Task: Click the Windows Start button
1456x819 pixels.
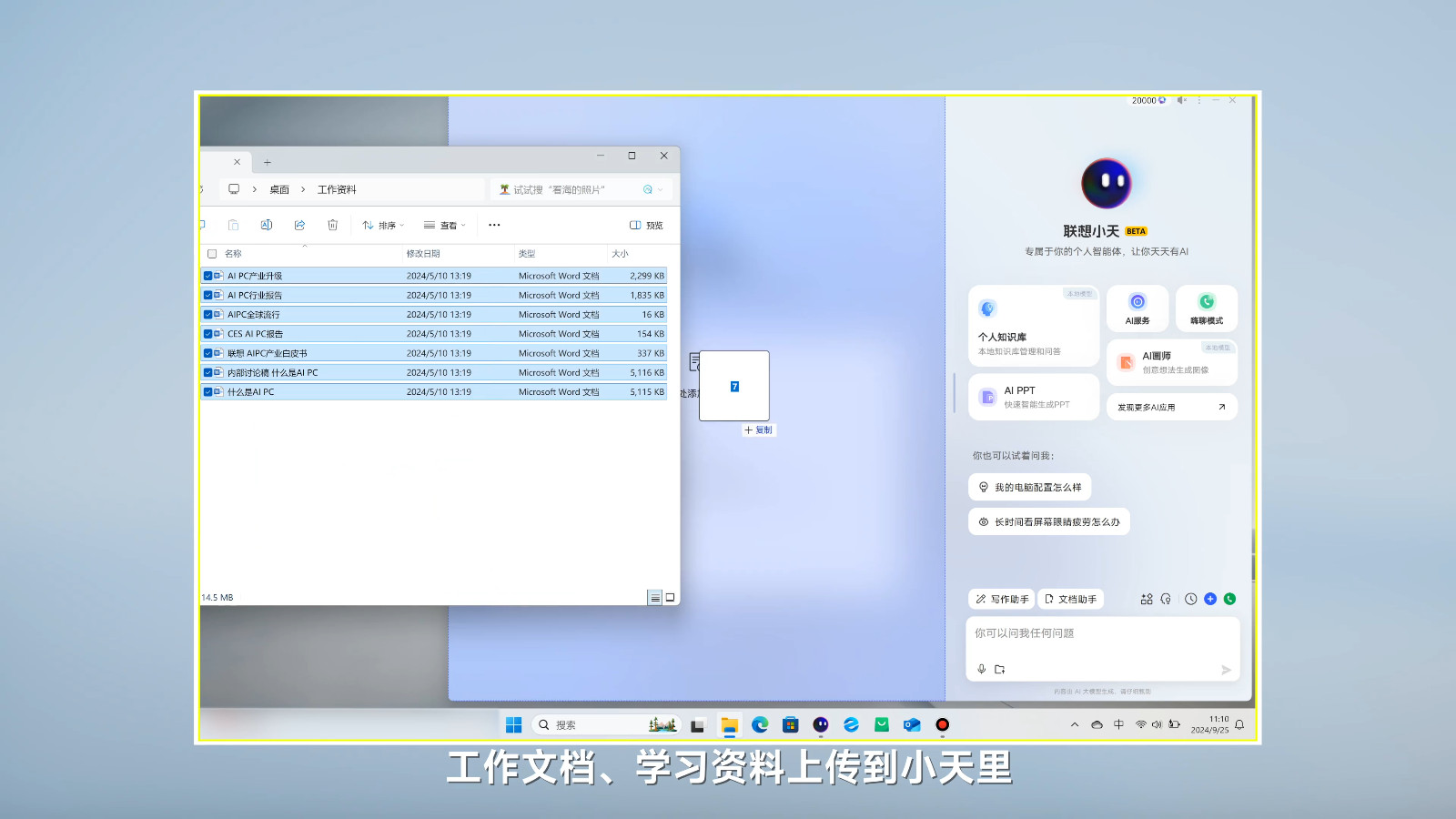Action: coord(513,724)
